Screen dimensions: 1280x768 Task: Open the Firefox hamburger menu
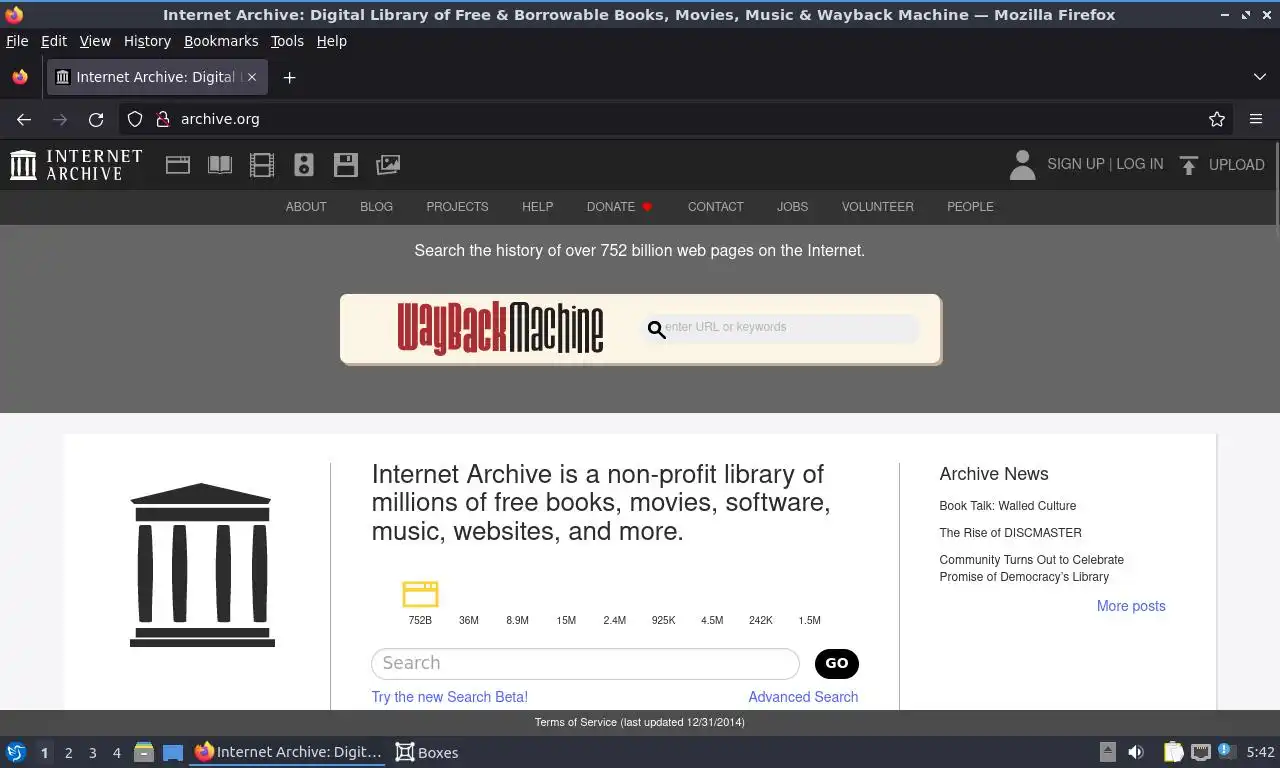pyautogui.click(x=1256, y=119)
